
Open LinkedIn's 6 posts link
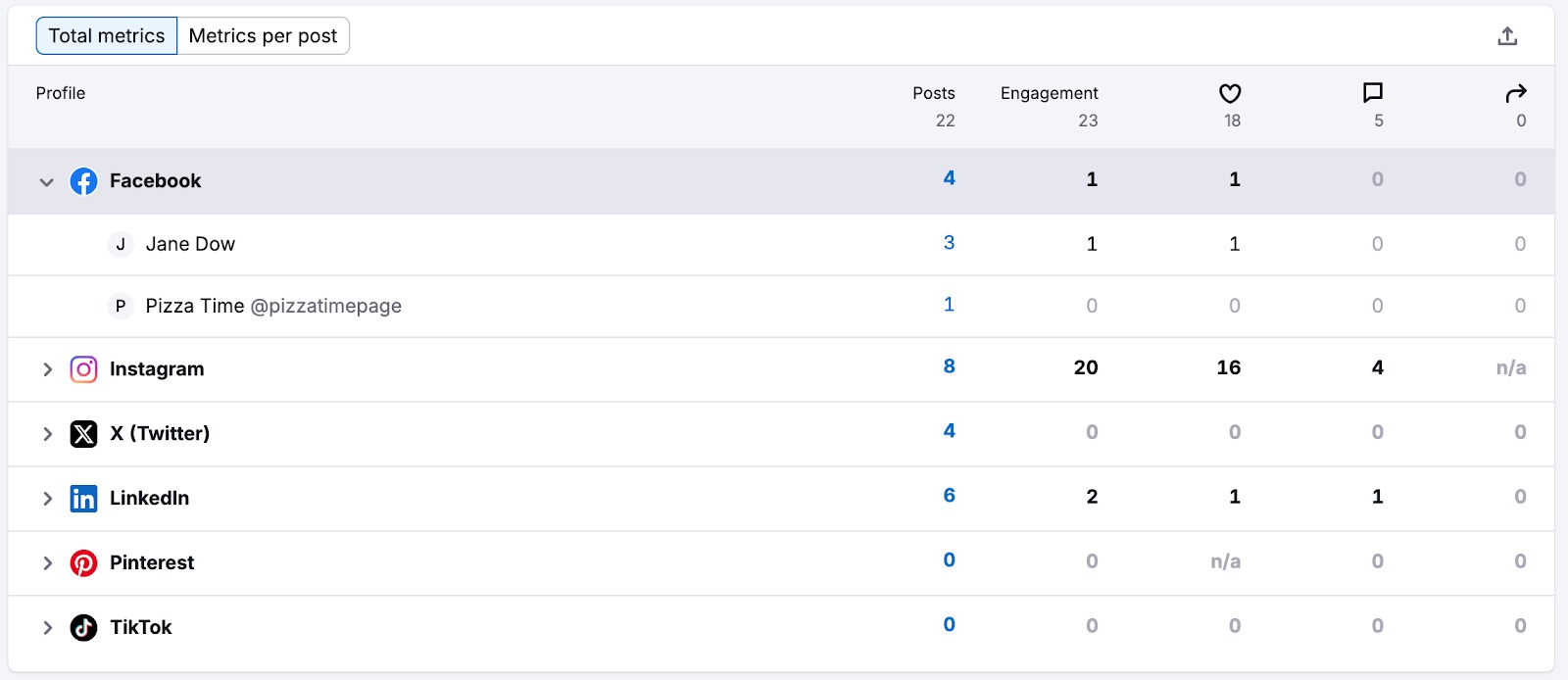point(949,496)
